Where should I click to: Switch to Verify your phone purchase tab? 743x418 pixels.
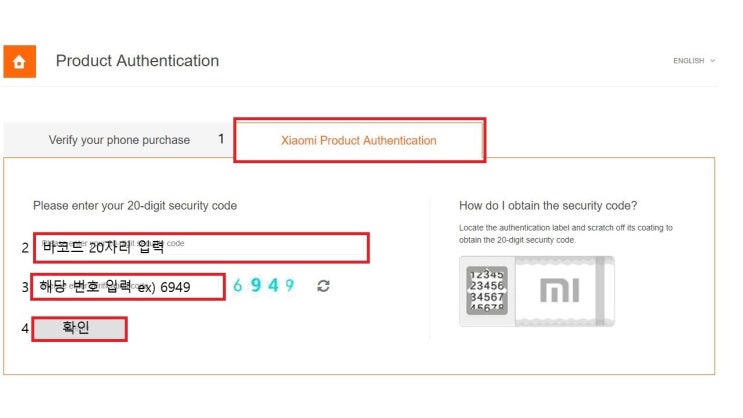coord(119,140)
